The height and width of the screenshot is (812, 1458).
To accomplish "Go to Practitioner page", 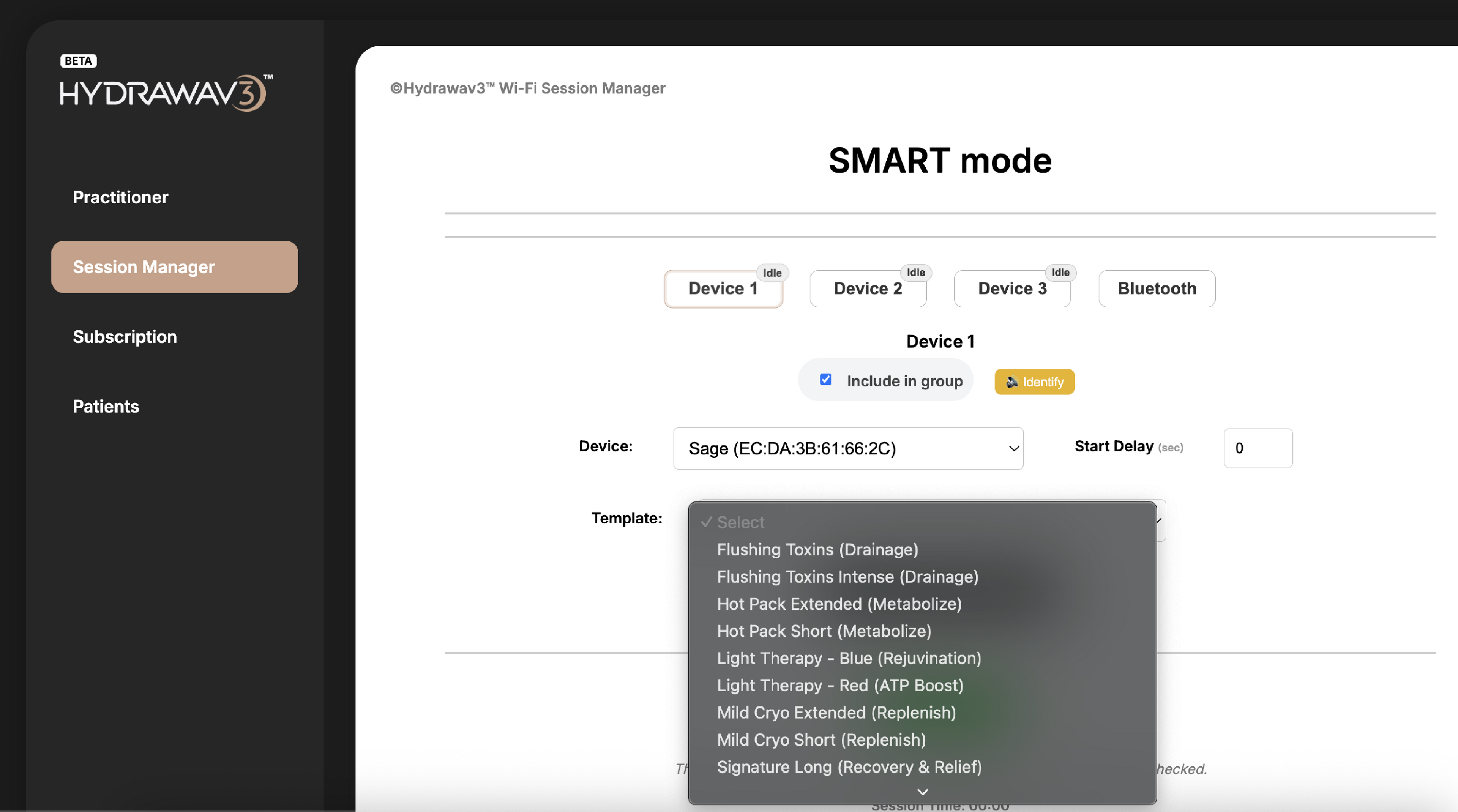I will click(120, 197).
